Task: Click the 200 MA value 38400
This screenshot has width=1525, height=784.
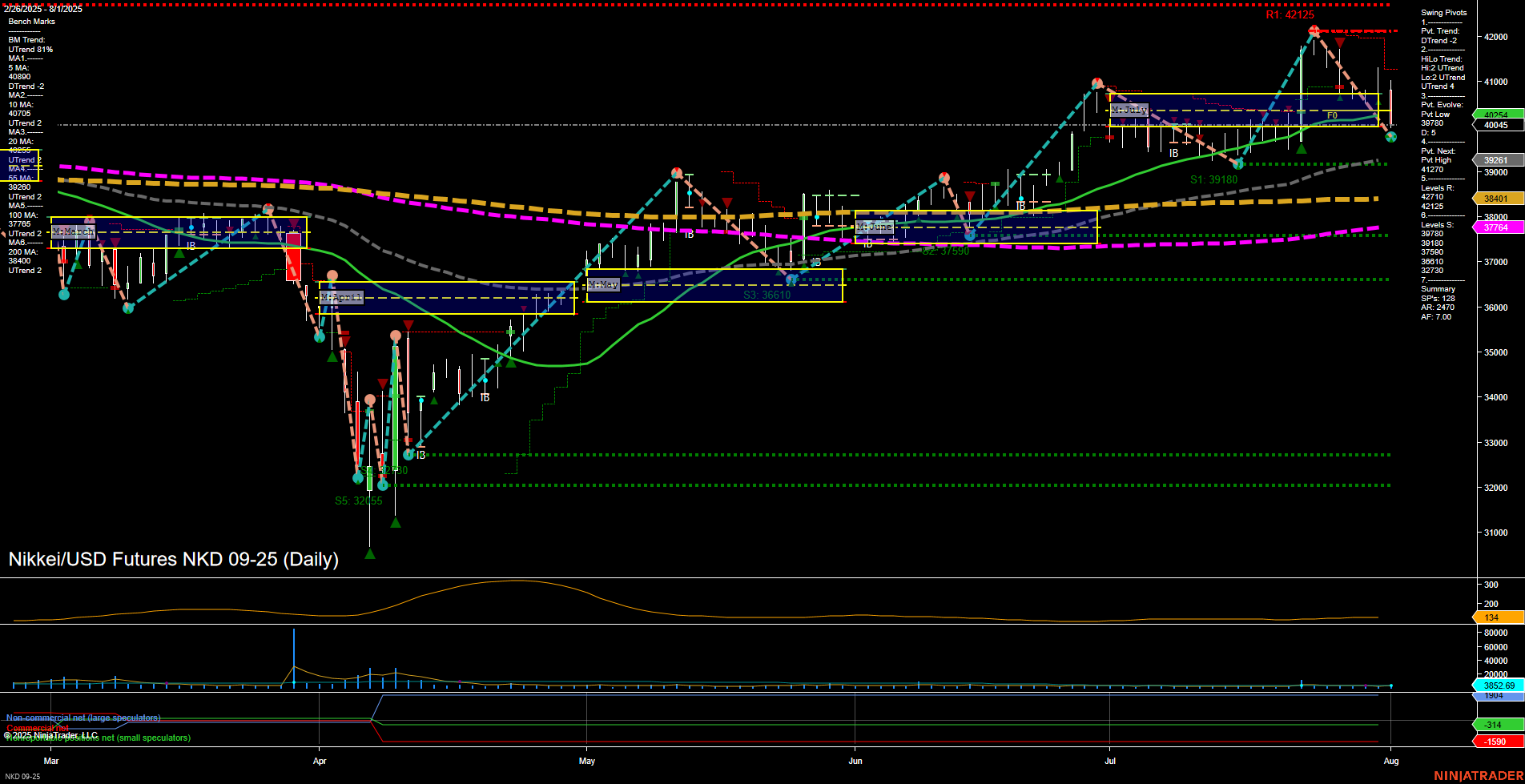Action: point(19,261)
